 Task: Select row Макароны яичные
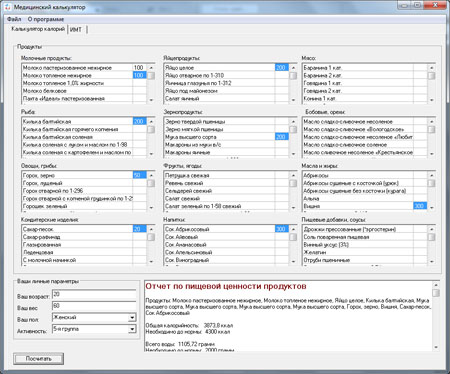tap(226, 152)
